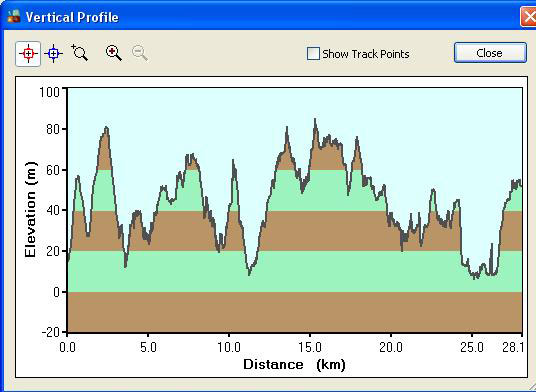Click the 5.0 distance tick label
This screenshot has height=392, width=536.
click(x=148, y=347)
